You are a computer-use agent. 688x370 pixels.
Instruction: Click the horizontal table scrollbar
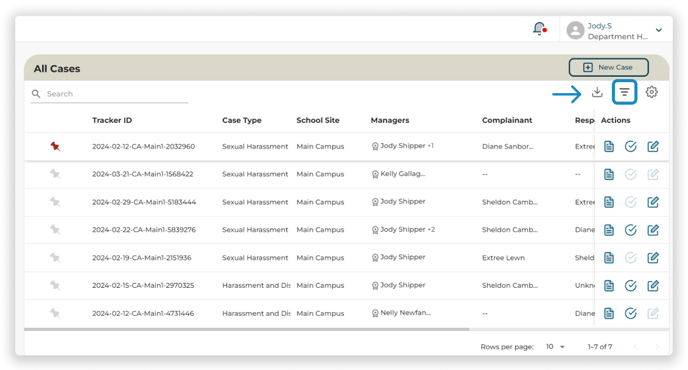[x=247, y=329]
